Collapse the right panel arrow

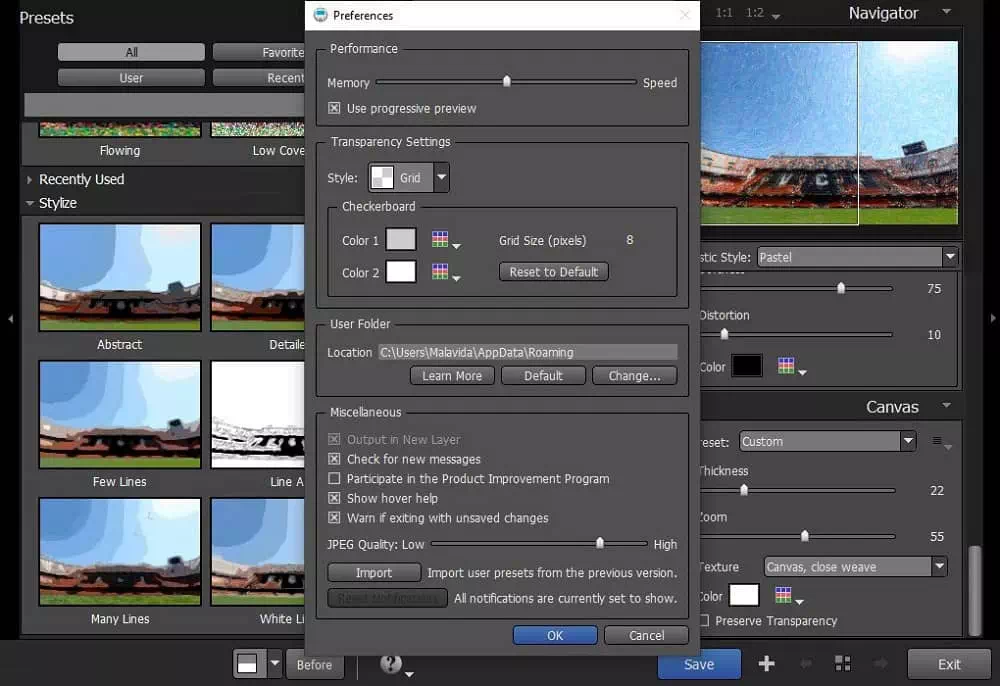coord(992,318)
